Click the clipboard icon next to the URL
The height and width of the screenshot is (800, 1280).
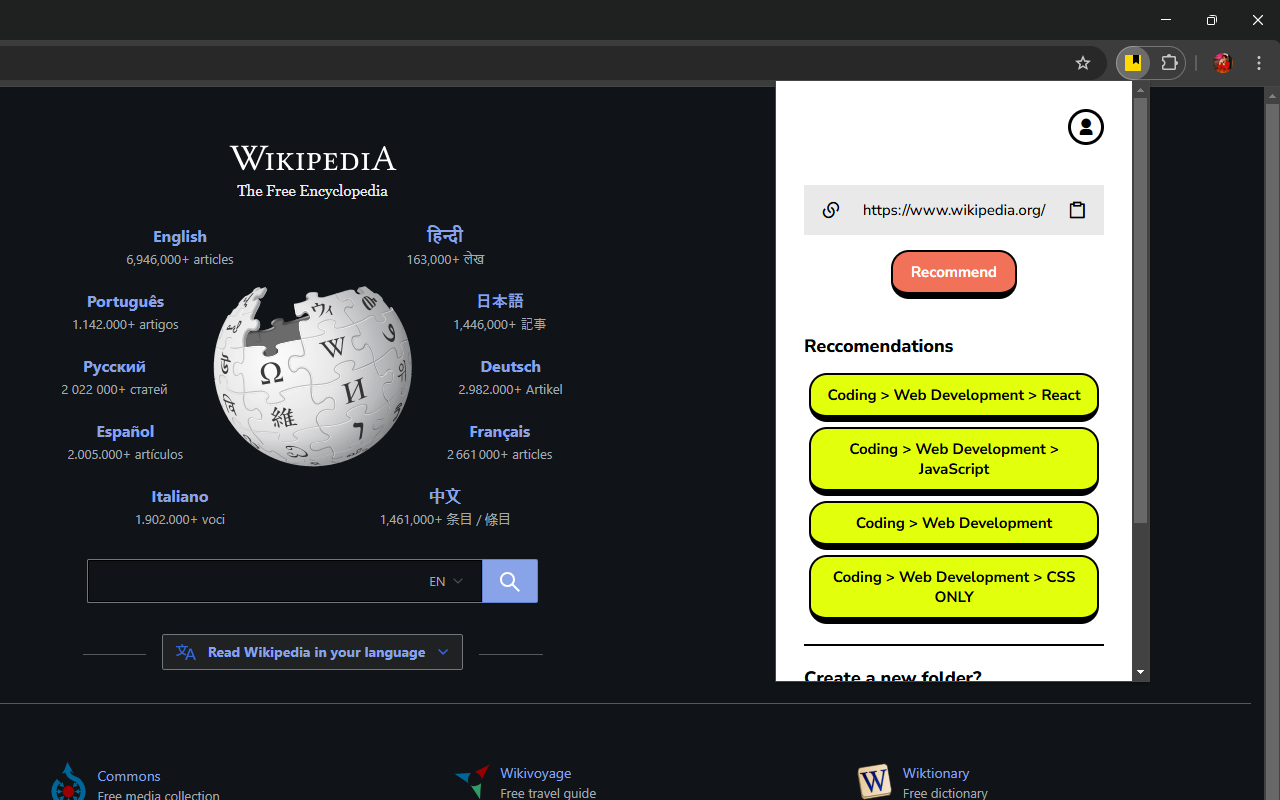[x=1077, y=210]
